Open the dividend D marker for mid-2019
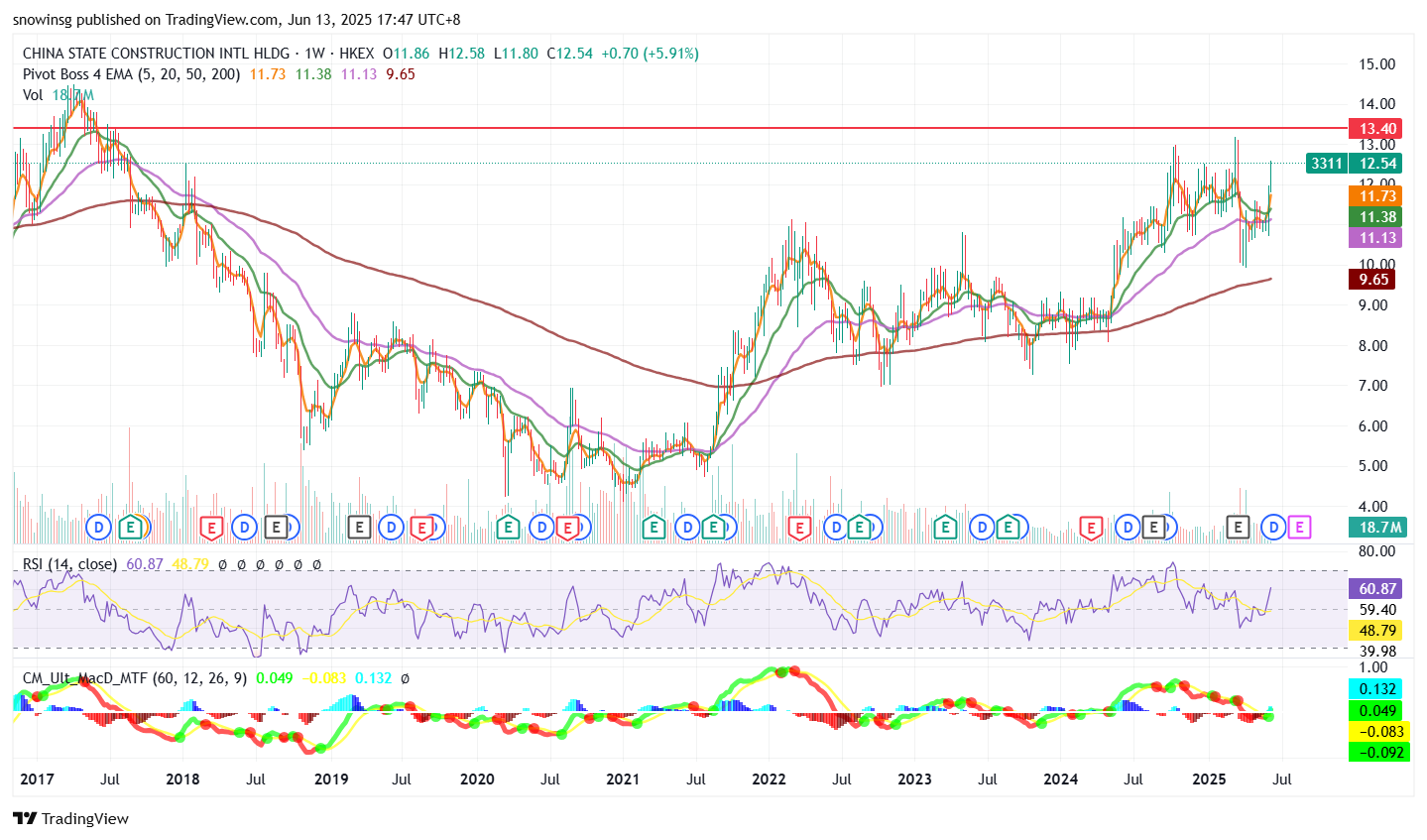 click(391, 527)
